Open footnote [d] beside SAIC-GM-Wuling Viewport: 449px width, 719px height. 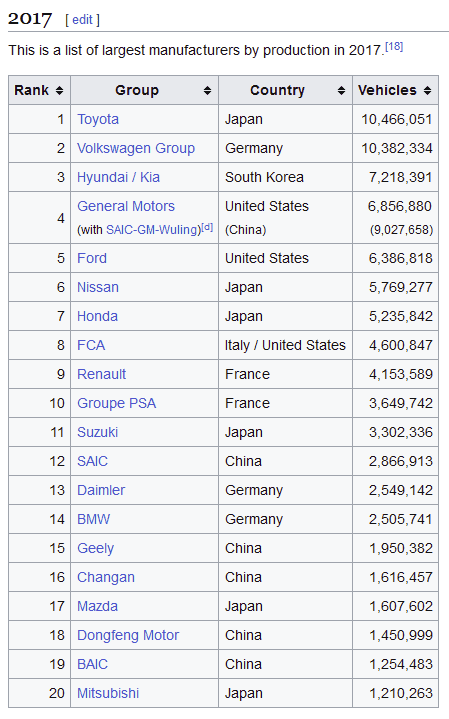(x=207, y=227)
